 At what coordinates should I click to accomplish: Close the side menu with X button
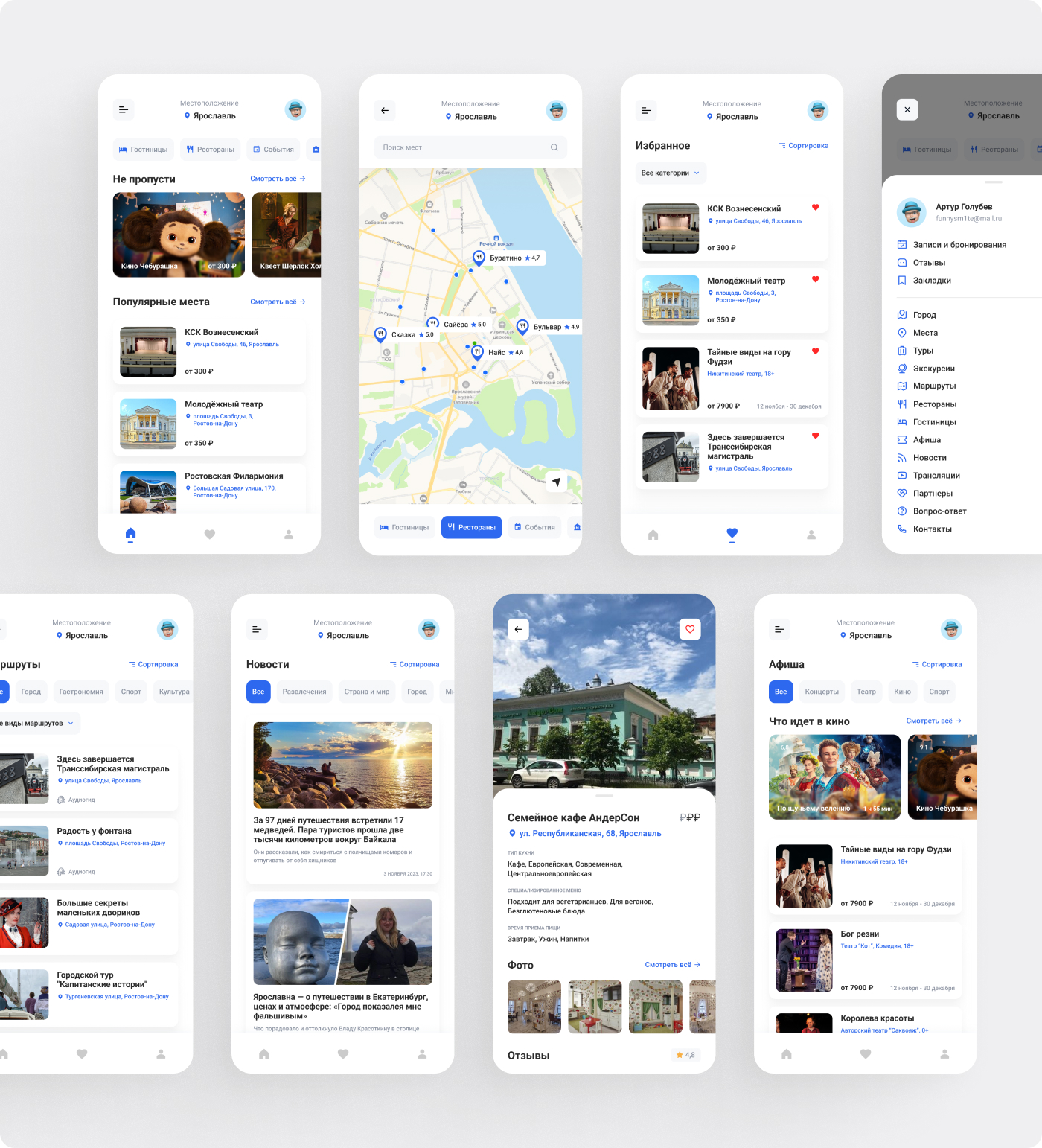907,110
